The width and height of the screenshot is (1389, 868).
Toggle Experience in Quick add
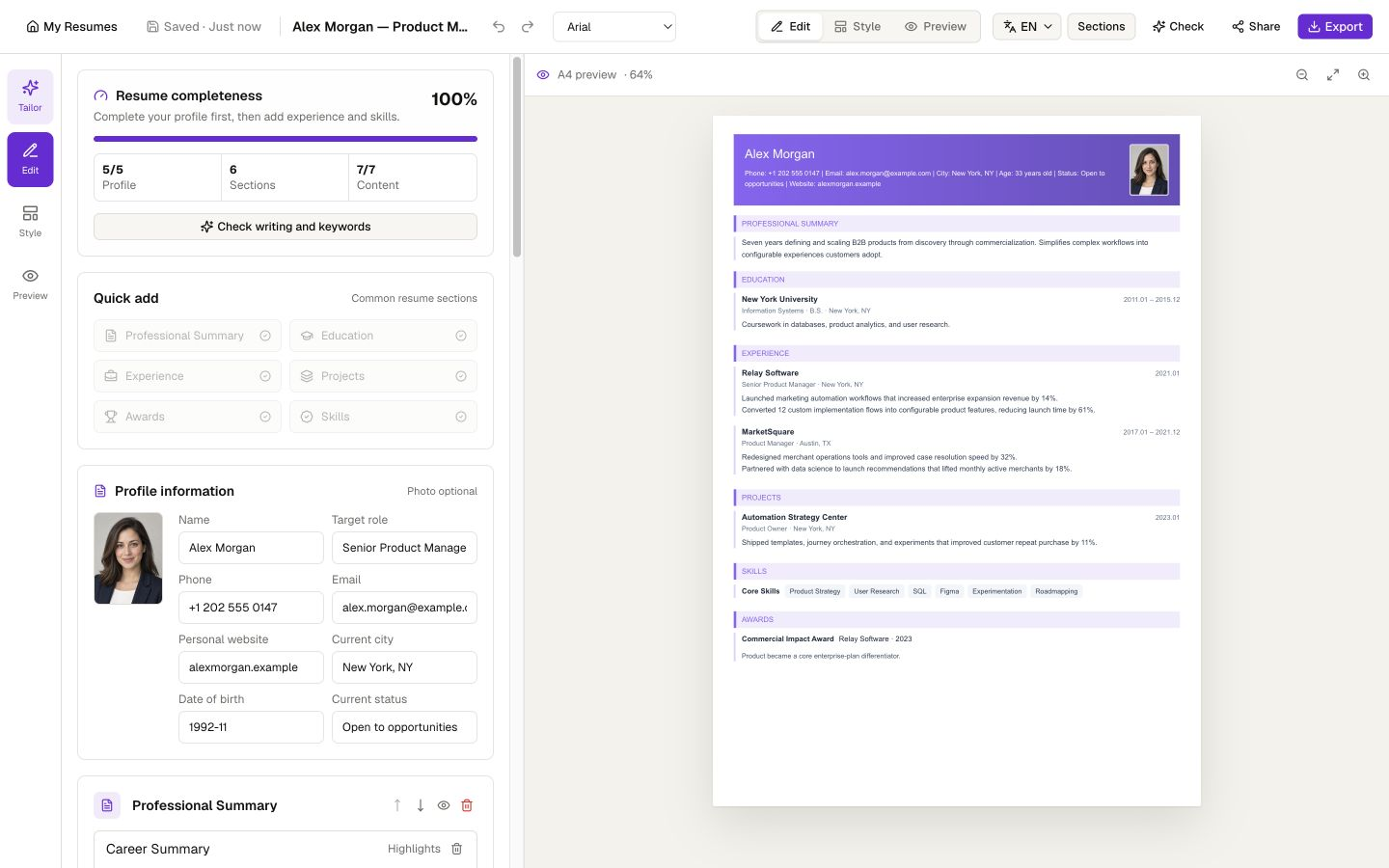[187, 376]
